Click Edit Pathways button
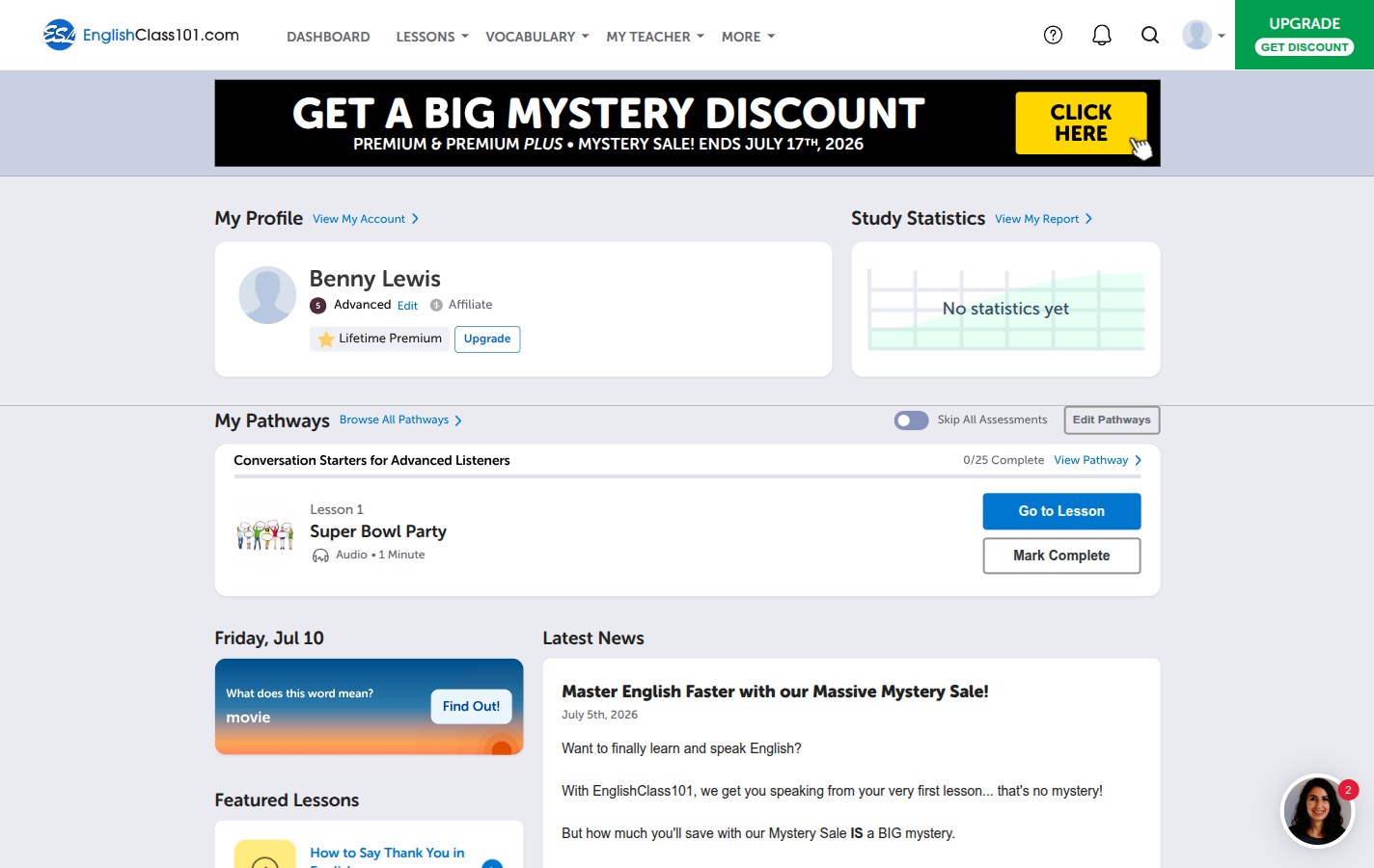Image resolution: width=1374 pixels, height=868 pixels. pos(1112,420)
